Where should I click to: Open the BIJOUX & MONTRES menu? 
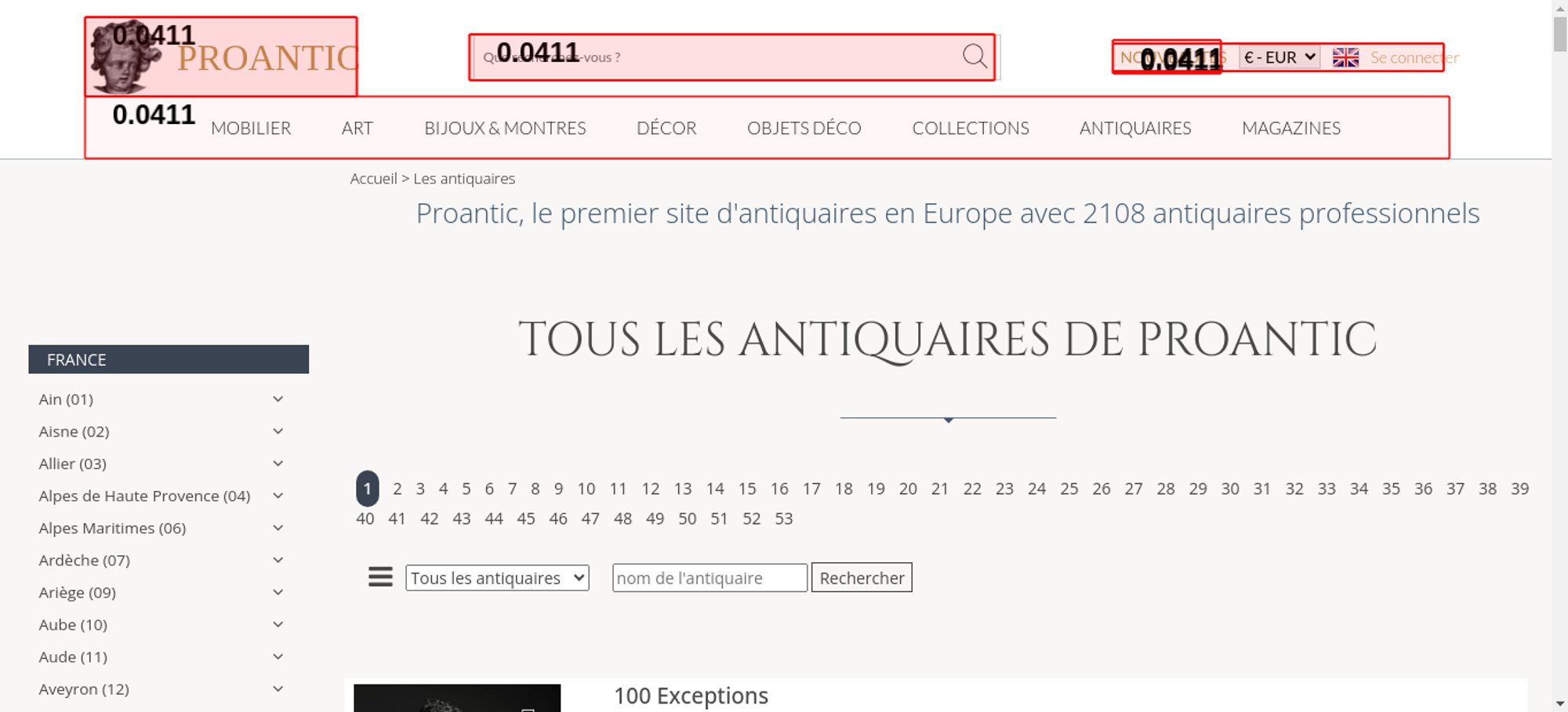pyautogui.click(x=505, y=128)
